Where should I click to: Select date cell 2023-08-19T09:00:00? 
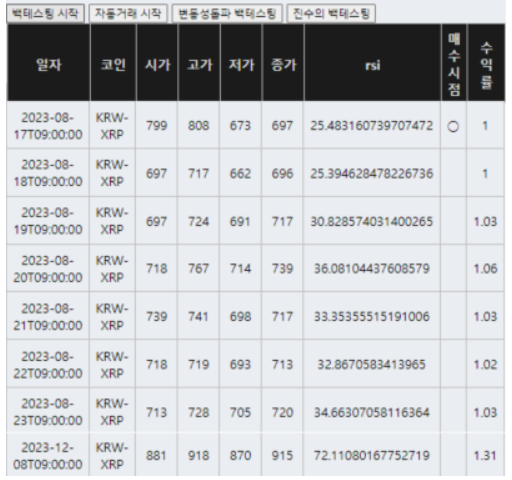tap(48, 221)
